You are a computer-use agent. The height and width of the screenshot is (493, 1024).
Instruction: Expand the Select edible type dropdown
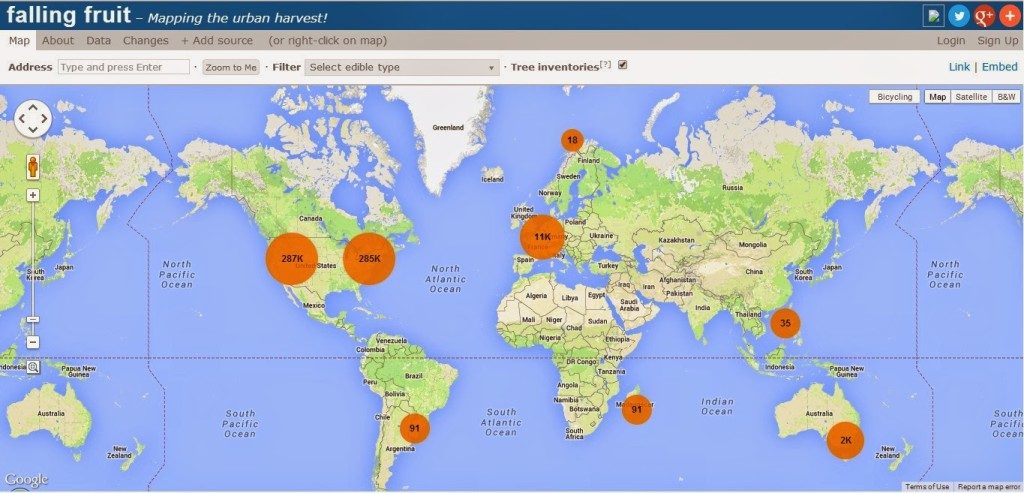(402, 67)
